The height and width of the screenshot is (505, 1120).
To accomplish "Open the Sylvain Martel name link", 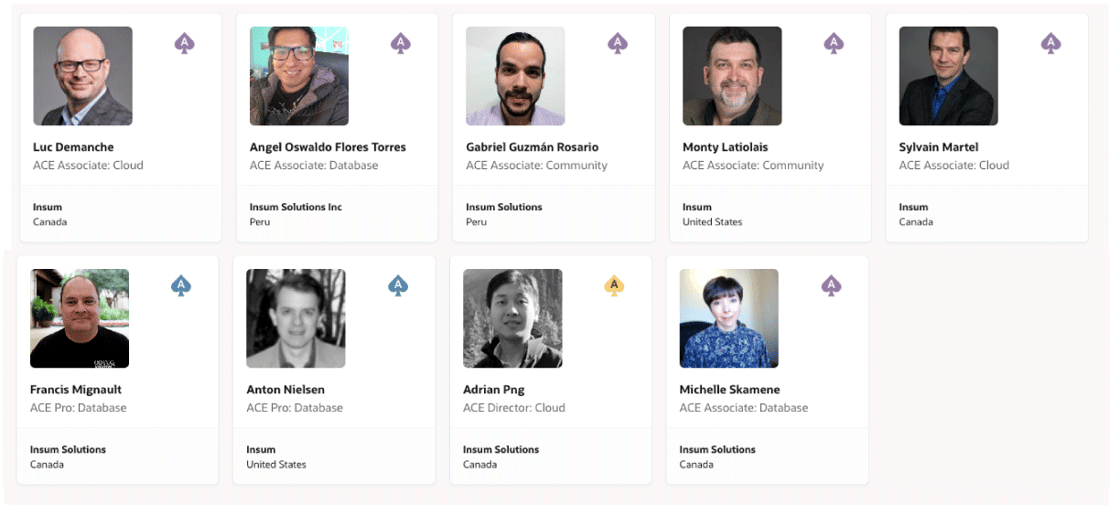I will [939, 147].
